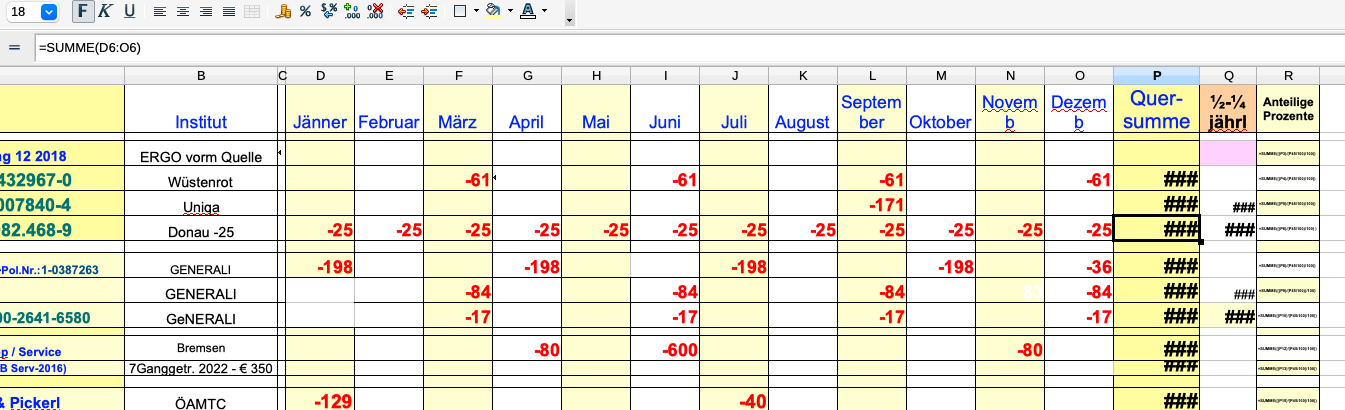1345x410 pixels.
Task: Center cell text horizontally
Action: click(183, 12)
